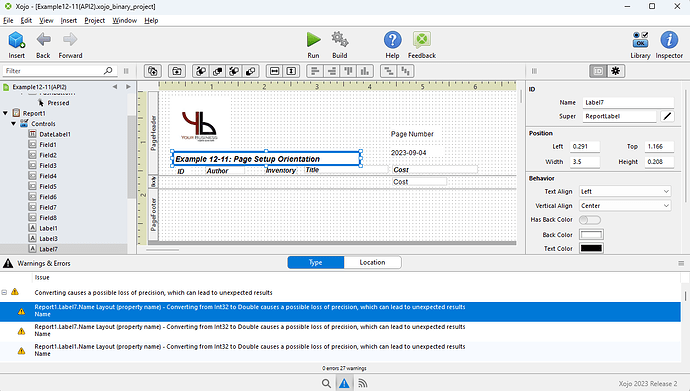Screen dimensions: 690x391
Task: Click navigator history left arrow
Action: coord(115,87)
